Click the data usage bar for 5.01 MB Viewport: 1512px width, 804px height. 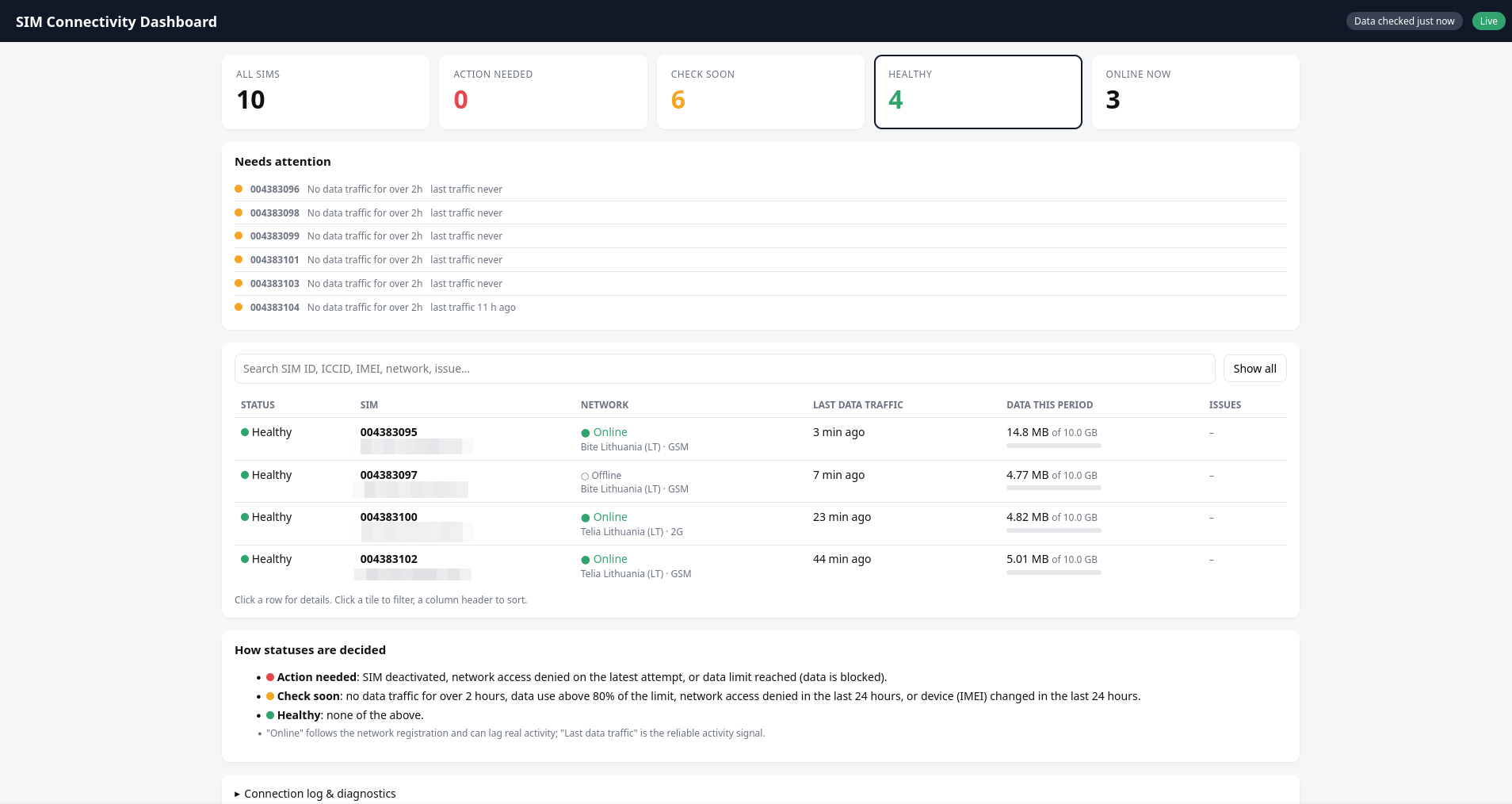pos(1054,572)
